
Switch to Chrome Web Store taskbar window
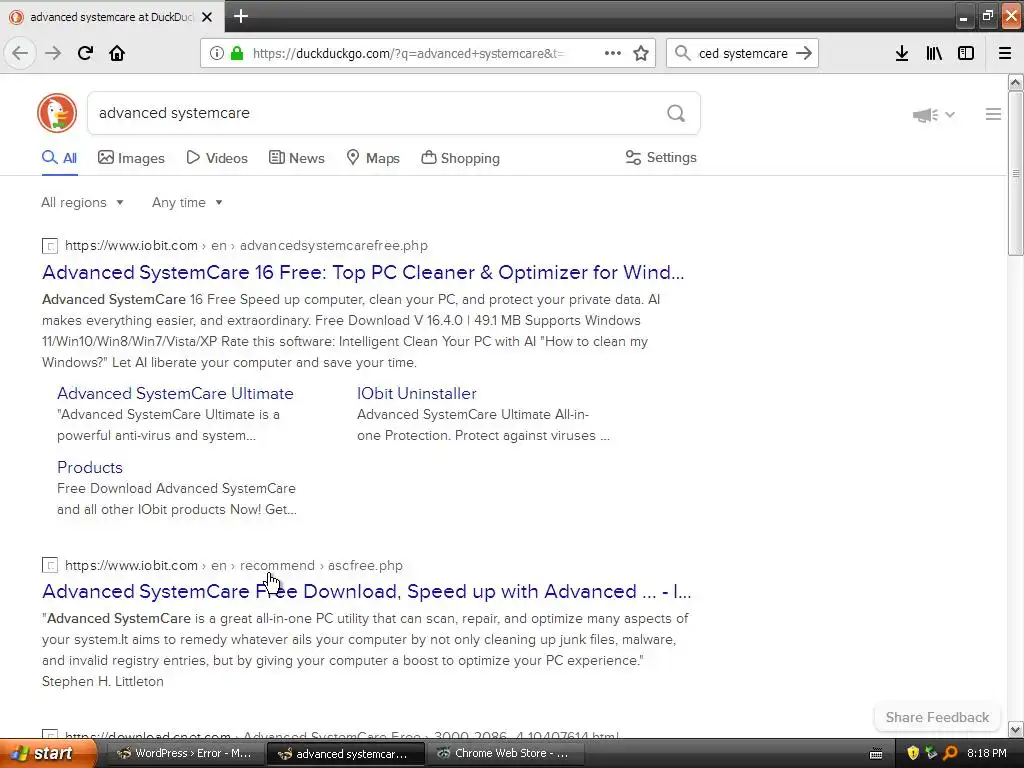coord(504,754)
